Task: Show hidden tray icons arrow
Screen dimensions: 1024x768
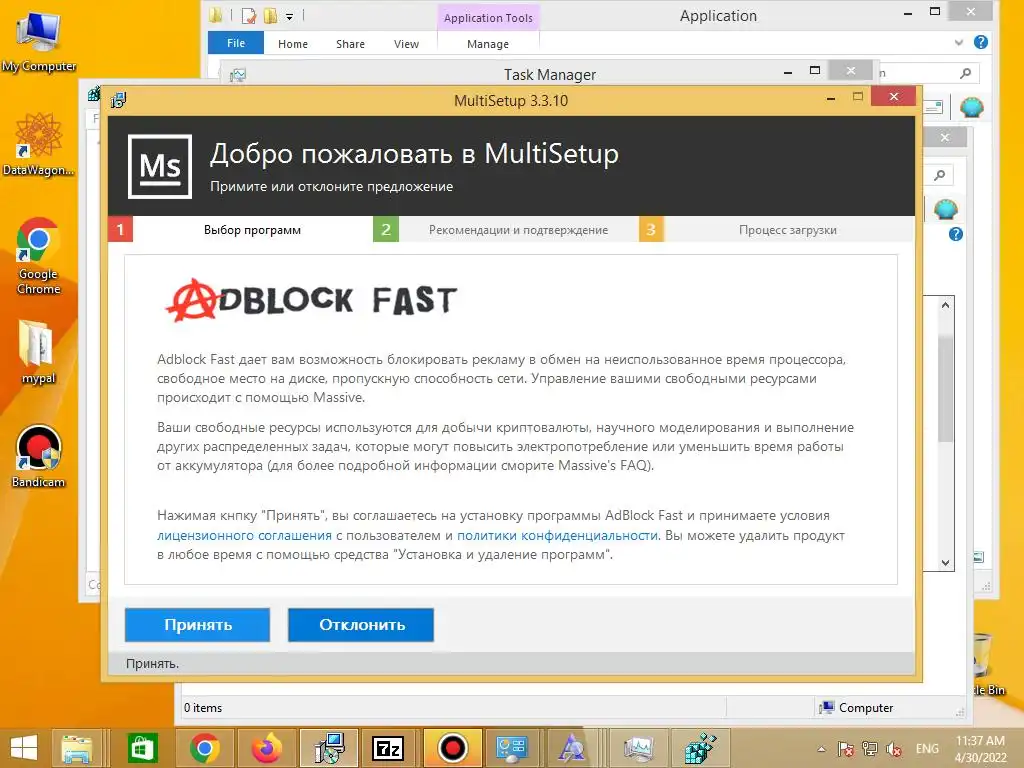Action: click(x=822, y=749)
